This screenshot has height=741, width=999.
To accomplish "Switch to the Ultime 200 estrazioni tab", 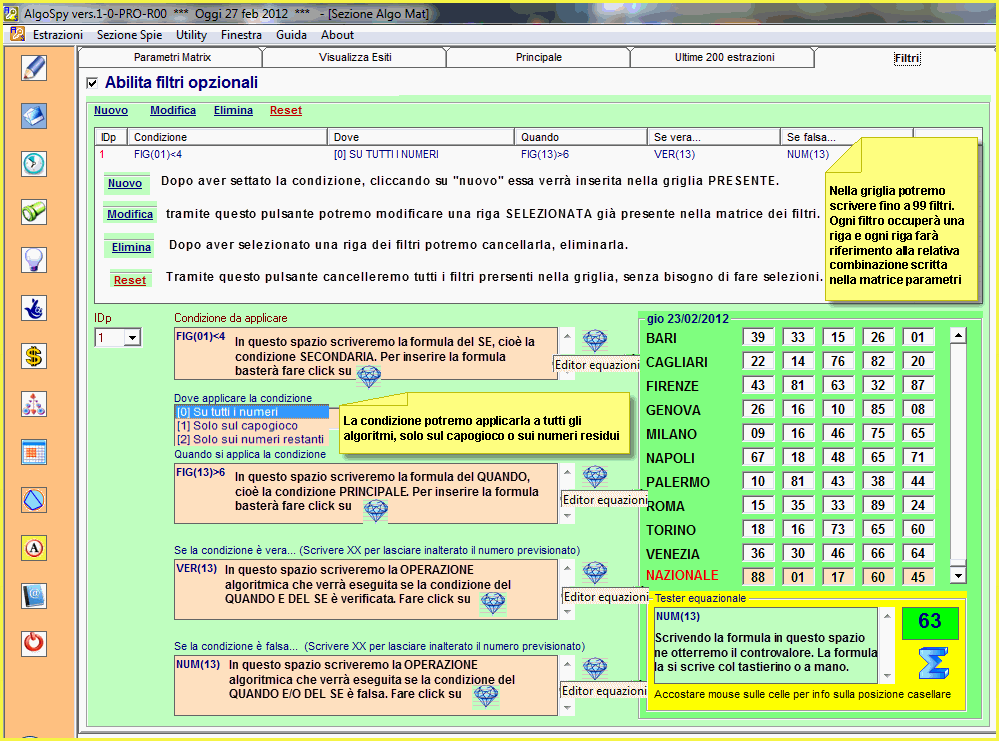I will pyautogui.click(x=724, y=58).
